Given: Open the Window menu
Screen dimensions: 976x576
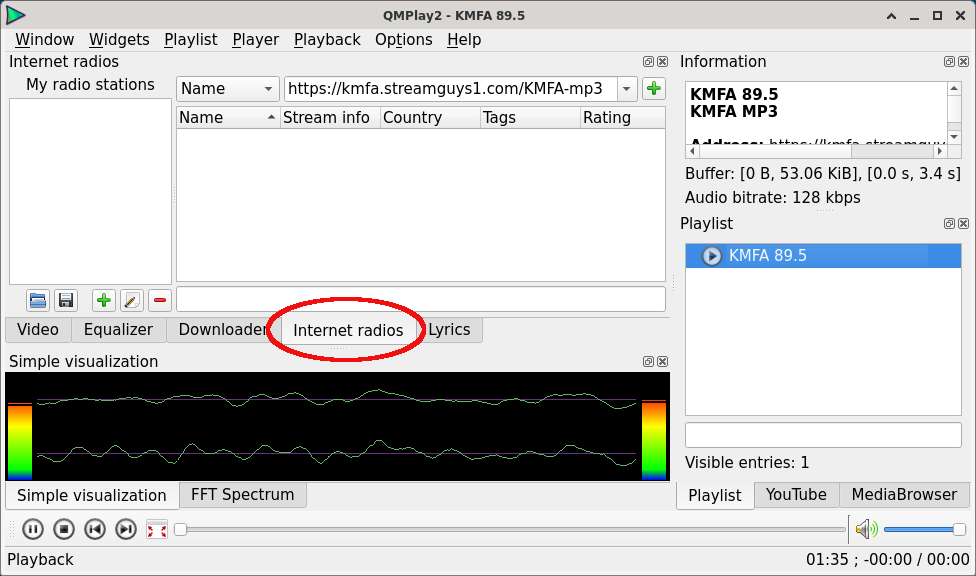Looking at the screenshot, I should point(44,40).
